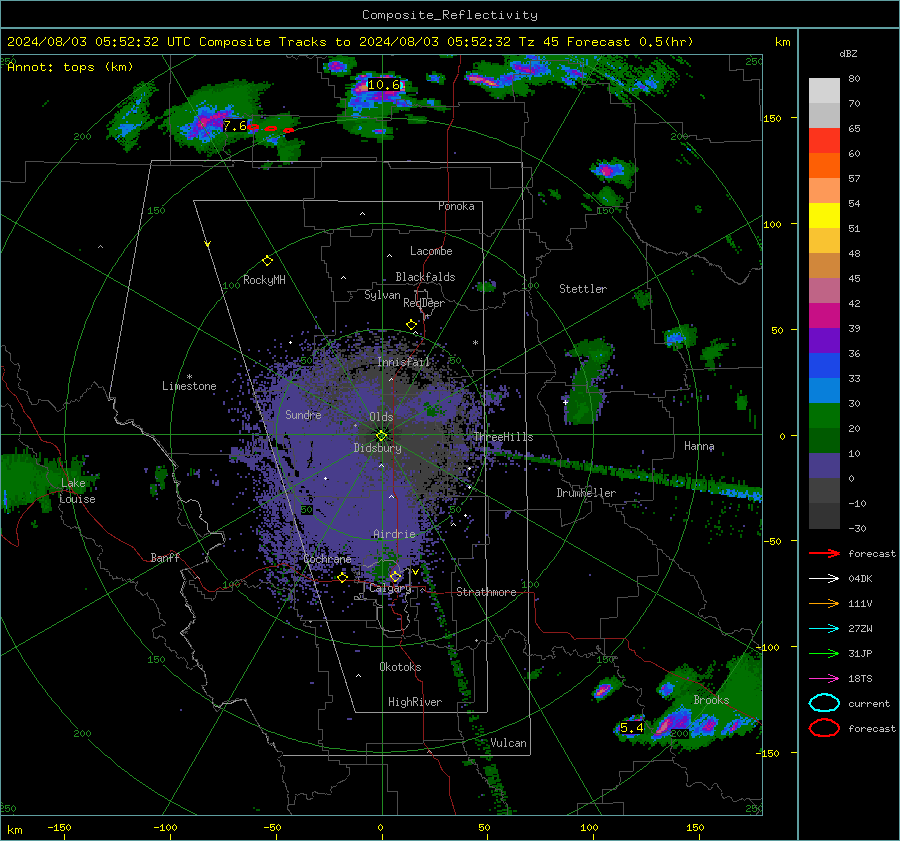This screenshot has height=841, width=900.
Task: Click the yellow diamond marker near Cochrane
Action: [343, 577]
